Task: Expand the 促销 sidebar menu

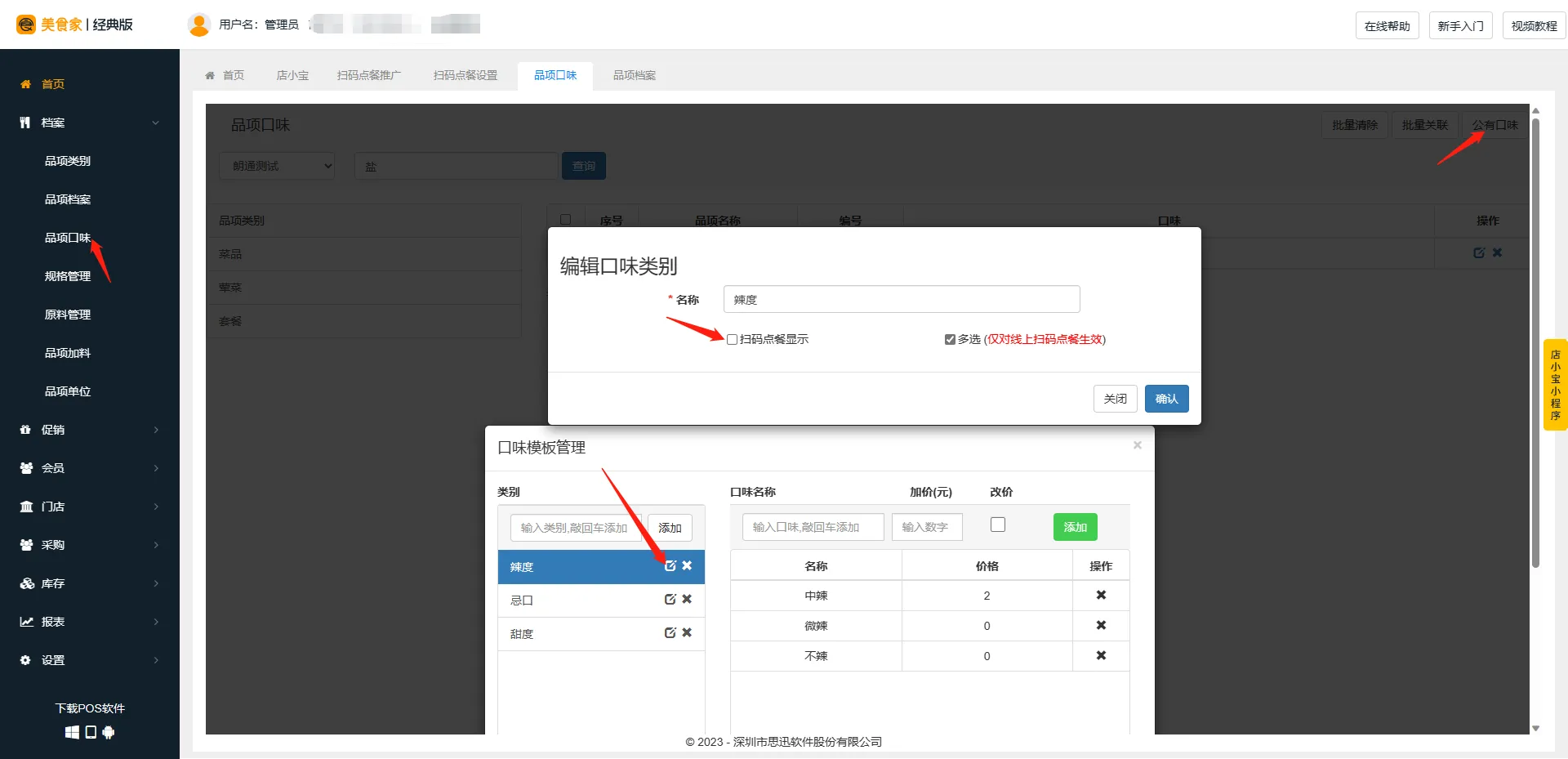Action: (x=90, y=430)
